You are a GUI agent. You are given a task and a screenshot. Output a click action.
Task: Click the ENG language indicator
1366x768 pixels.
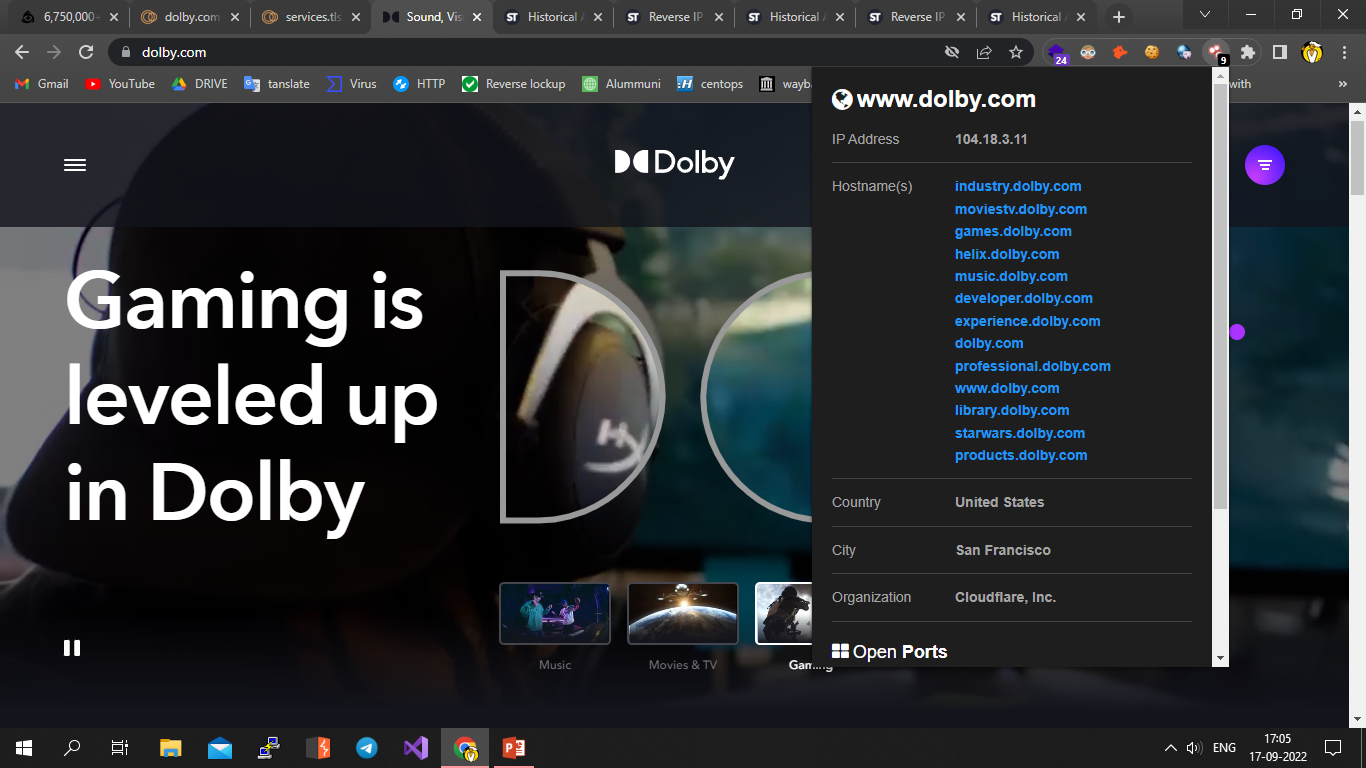point(1224,747)
